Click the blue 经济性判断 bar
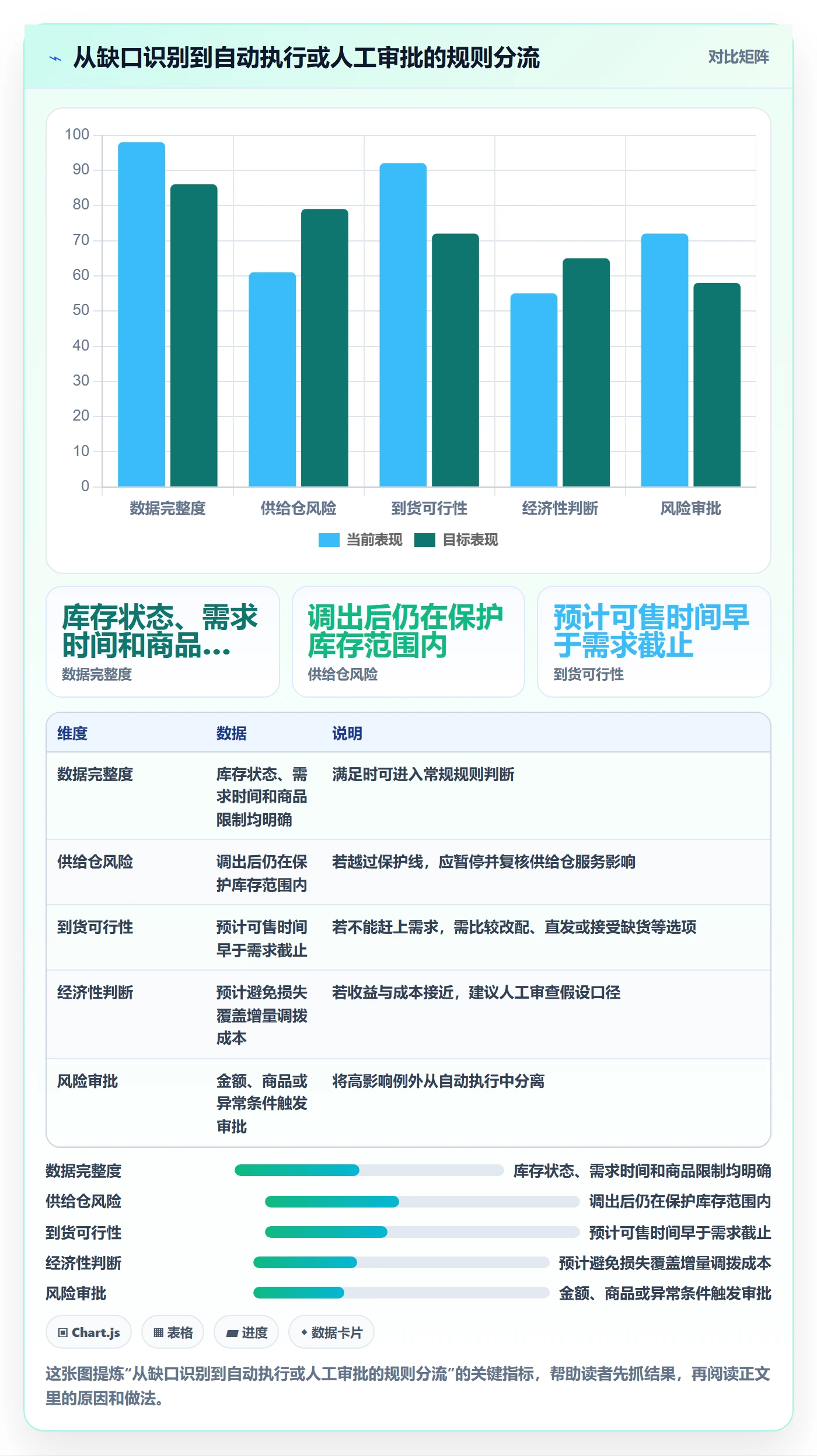The width and height of the screenshot is (817, 1456). click(533, 390)
